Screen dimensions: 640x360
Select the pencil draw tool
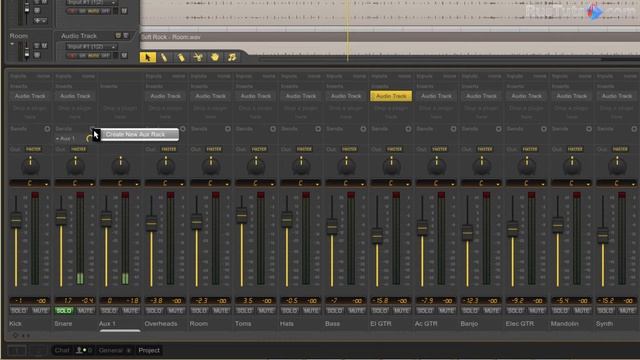pos(164,57)
